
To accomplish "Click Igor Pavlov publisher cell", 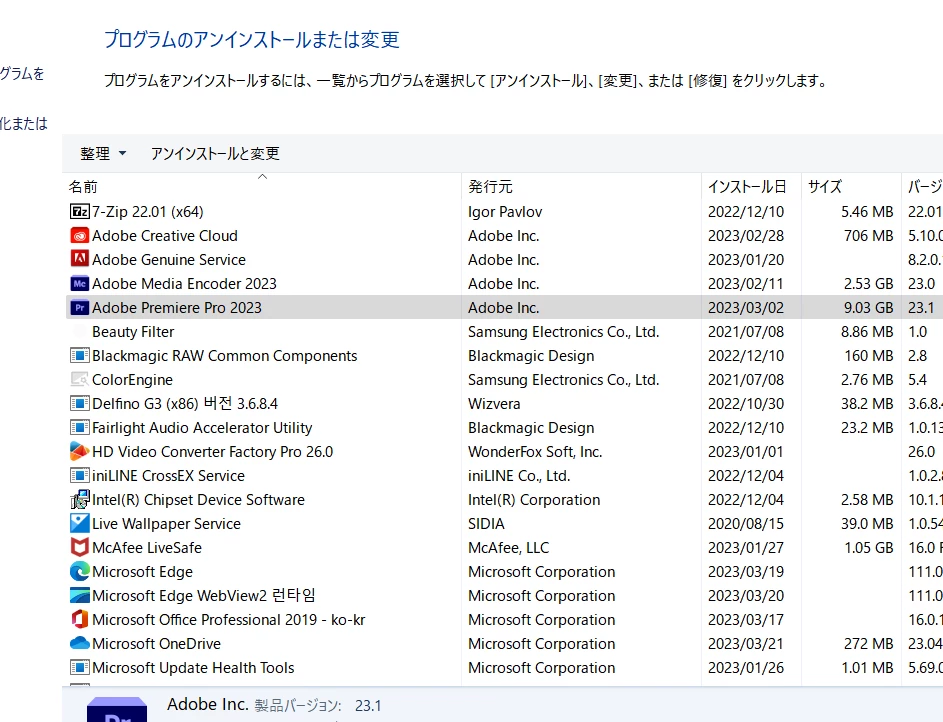I will coord(505,212).
